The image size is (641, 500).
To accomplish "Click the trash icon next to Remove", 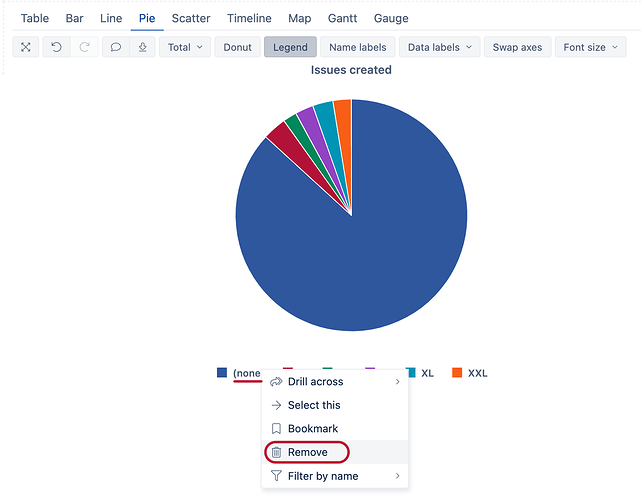I will click(x=276, y=452).
